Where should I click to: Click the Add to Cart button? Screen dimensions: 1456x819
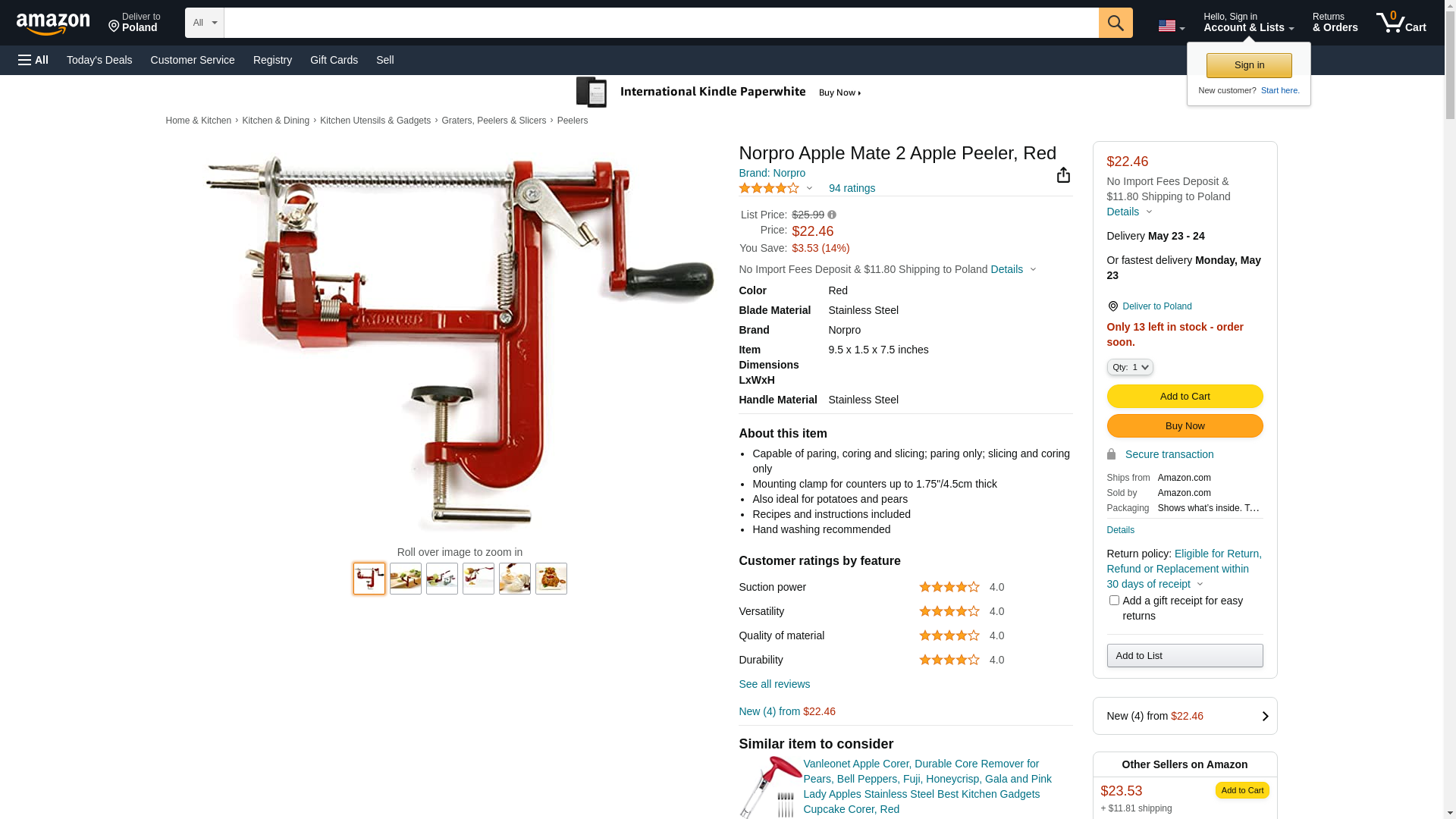(x=1185, y=396)
